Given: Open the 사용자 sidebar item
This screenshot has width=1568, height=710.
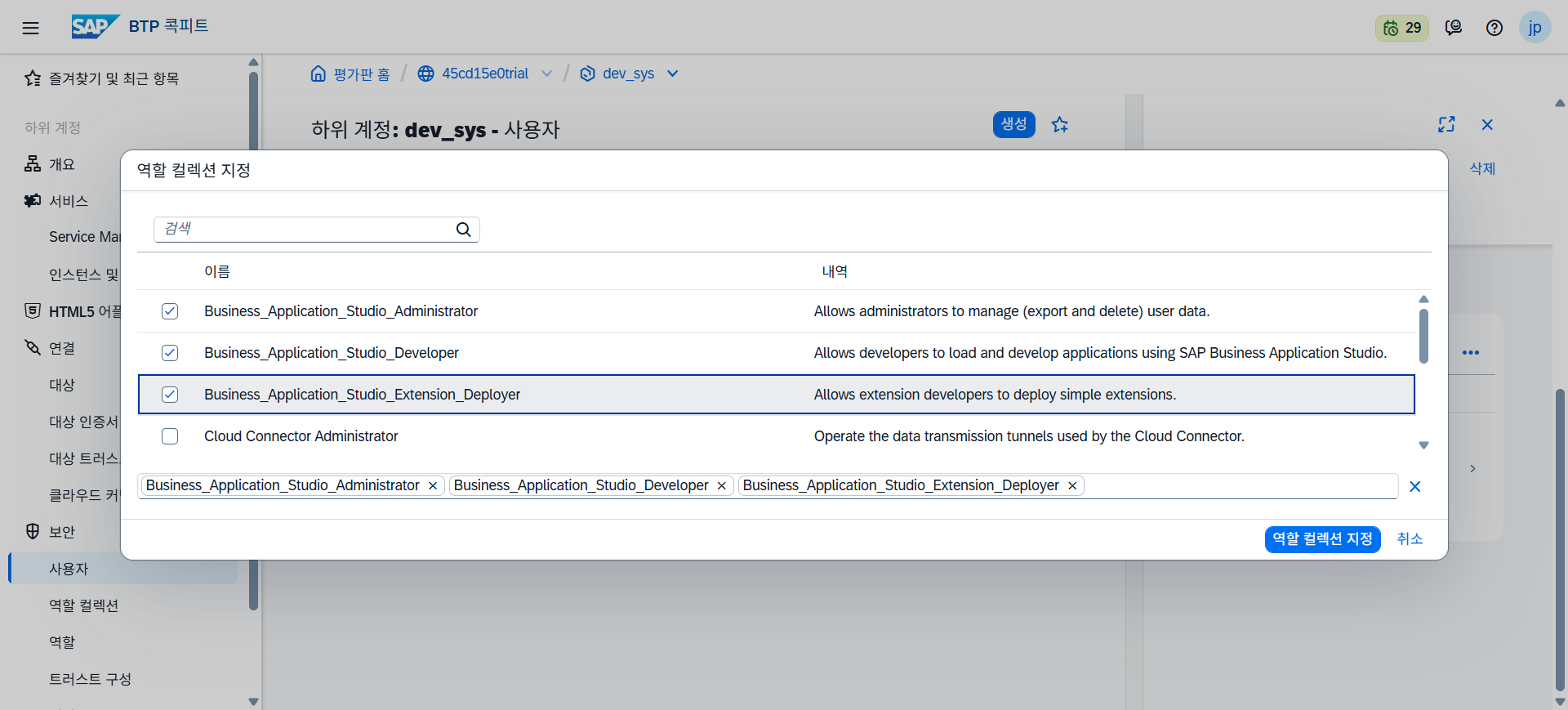Looking at the screenshot, I should tap(122, 569).
